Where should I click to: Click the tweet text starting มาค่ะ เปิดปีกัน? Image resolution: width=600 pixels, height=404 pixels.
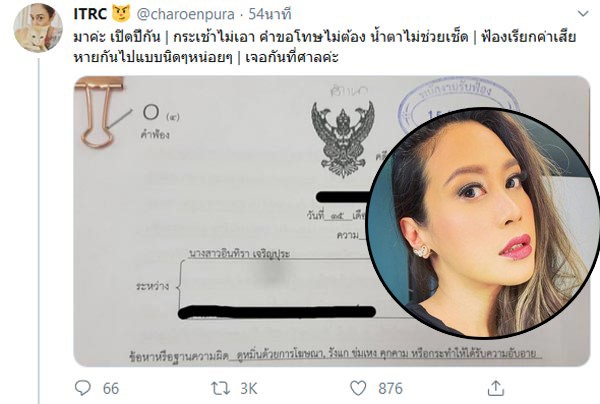point(324,47)
